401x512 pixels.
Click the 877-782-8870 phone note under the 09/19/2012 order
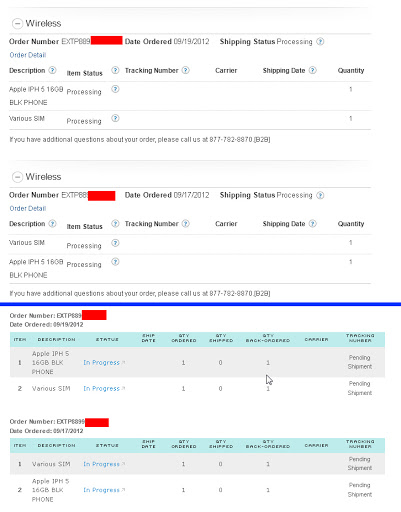point(140,140)
